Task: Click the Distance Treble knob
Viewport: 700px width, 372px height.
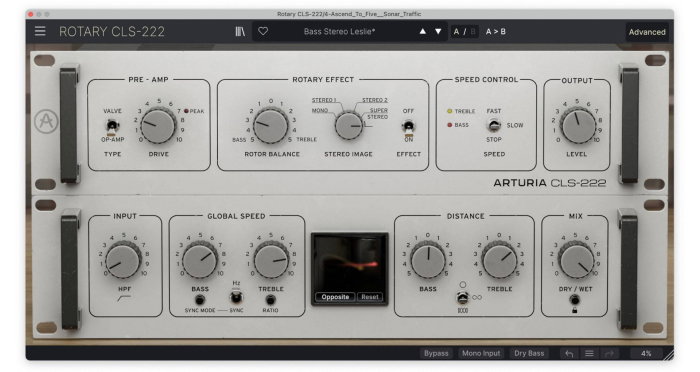Action: 500,261
